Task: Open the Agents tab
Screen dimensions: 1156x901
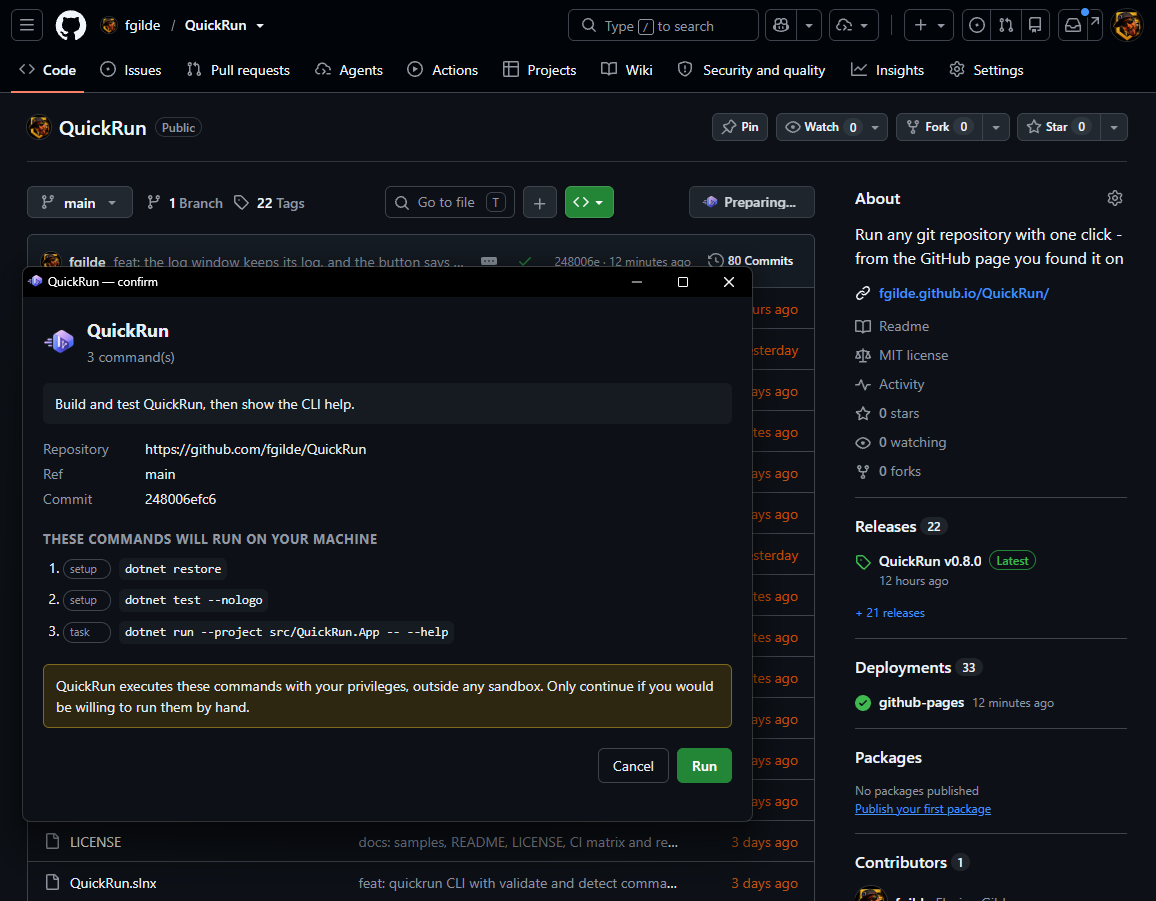Action: 349,70
